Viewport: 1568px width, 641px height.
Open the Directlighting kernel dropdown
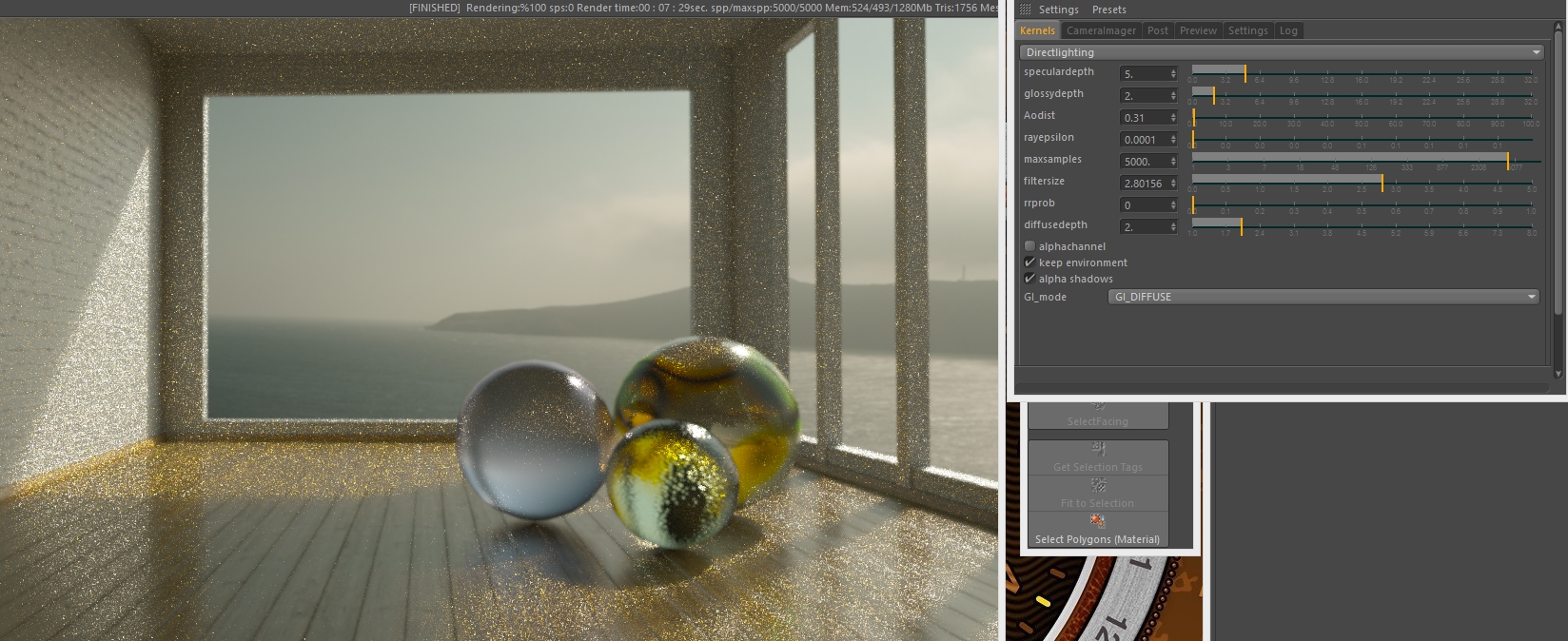pos(1282,52)
